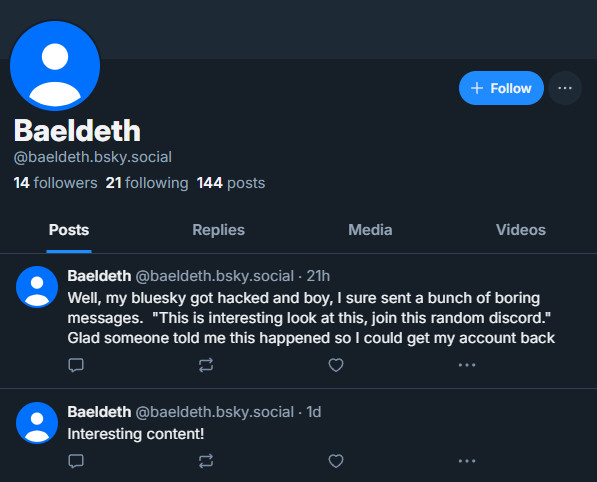Like the 'Interesting content!' post
Image resolution: width=597 pixels, height=482 pixels.
(x=336, y=461)
